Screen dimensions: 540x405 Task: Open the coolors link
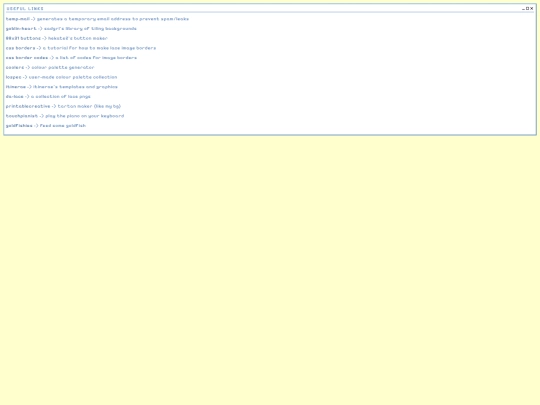(x=15, y=67)
